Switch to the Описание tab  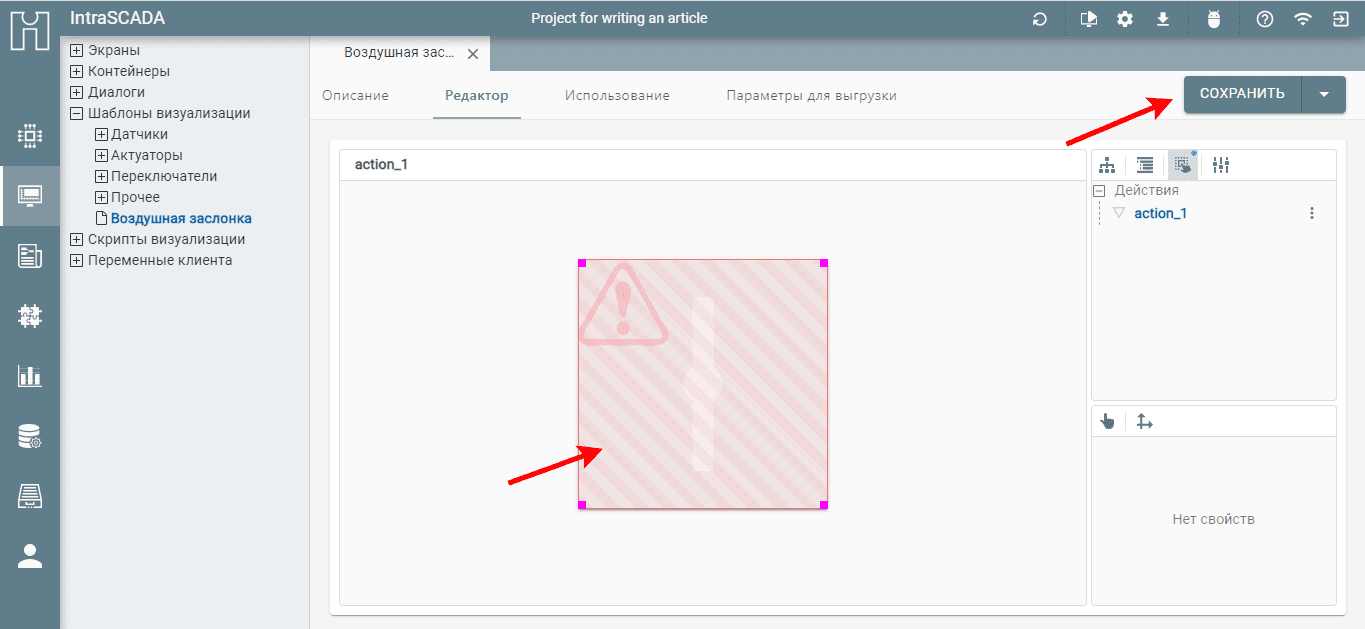(x=355, y=96)
